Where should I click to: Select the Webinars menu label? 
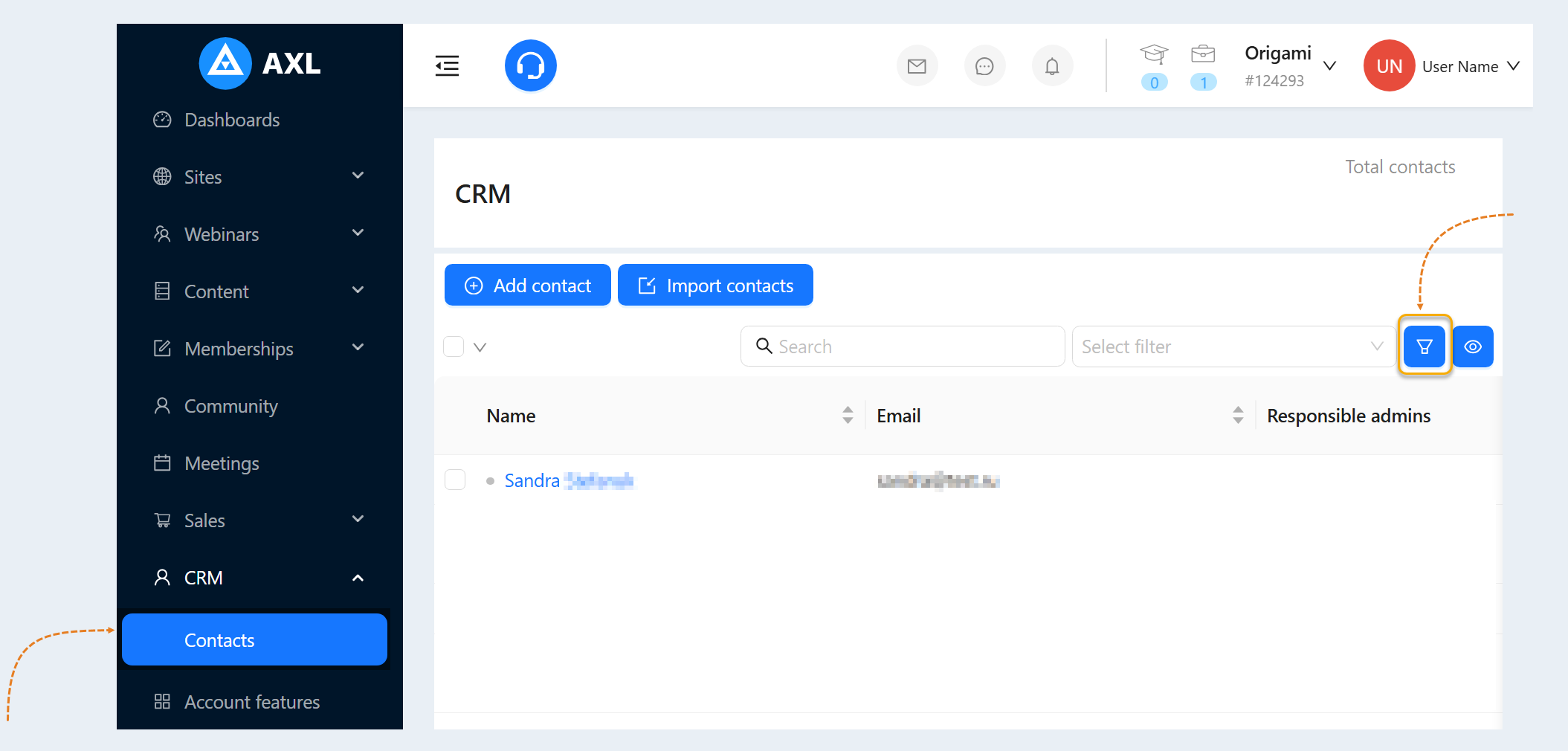[222, 234]
